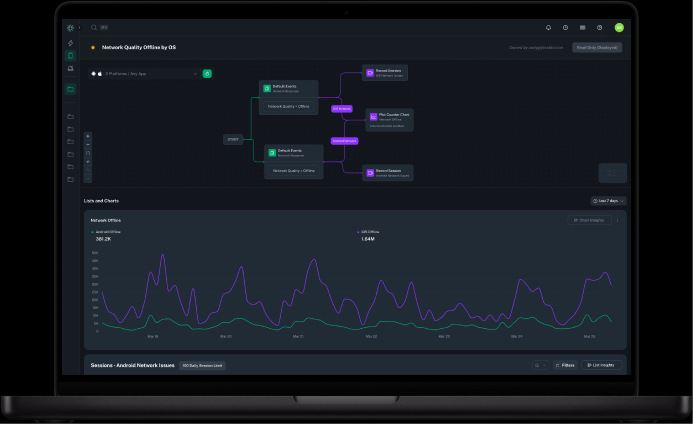Image resolution: width=693 pixels, height=424 pixels.
Task: Toggle the star next to flow title
Action: coord(93,47)
